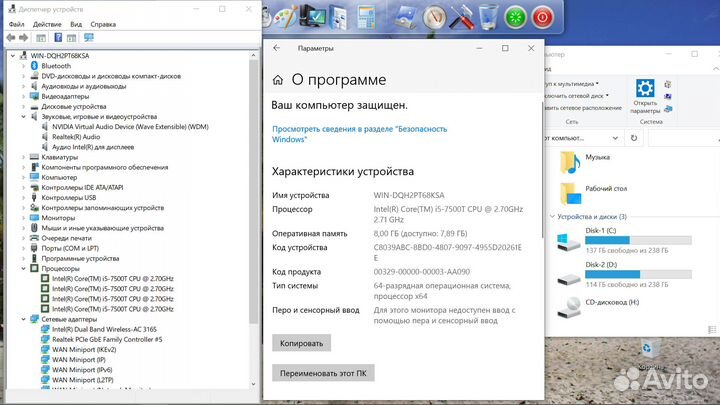Expand the Видеоадаптеры node

[23, 96]
